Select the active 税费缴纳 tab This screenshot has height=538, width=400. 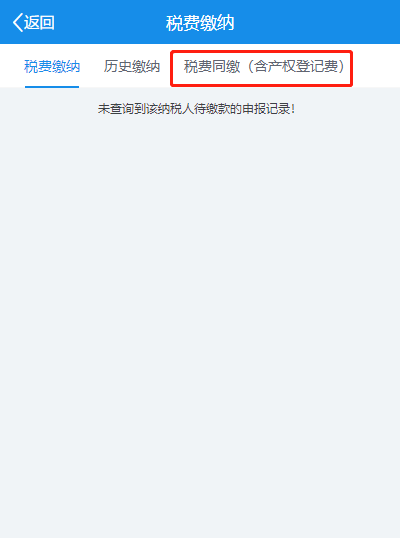[52, 67]
